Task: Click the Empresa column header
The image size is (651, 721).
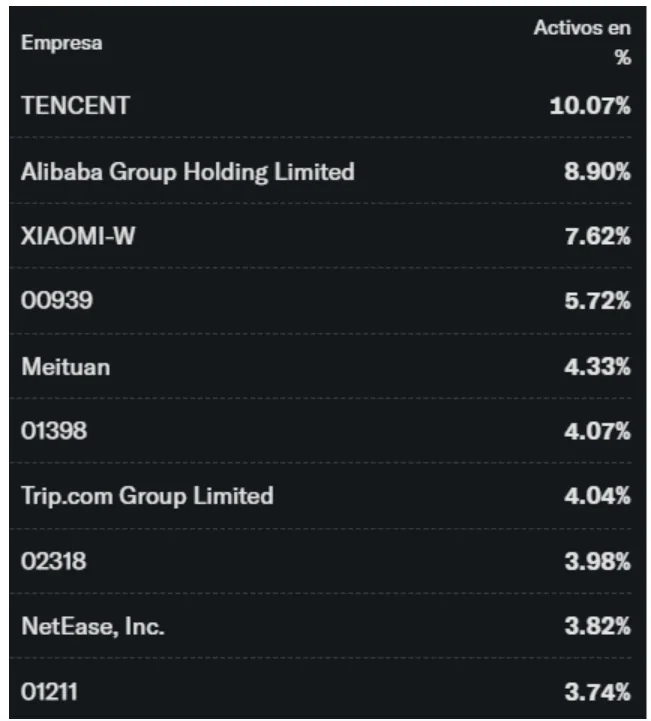Action: click(62, 43)
